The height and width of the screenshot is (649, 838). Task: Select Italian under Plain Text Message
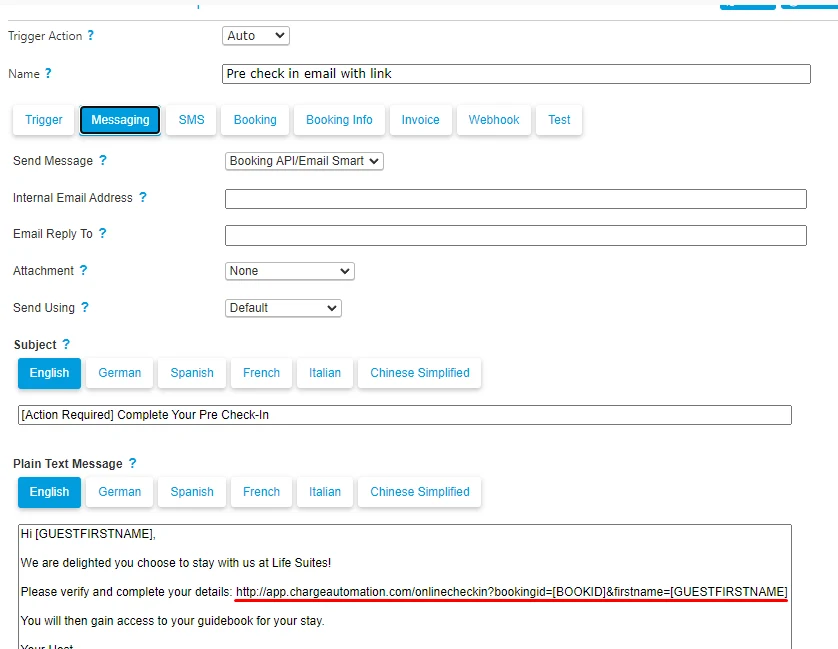pyautogui.click(x=324, y=492)
